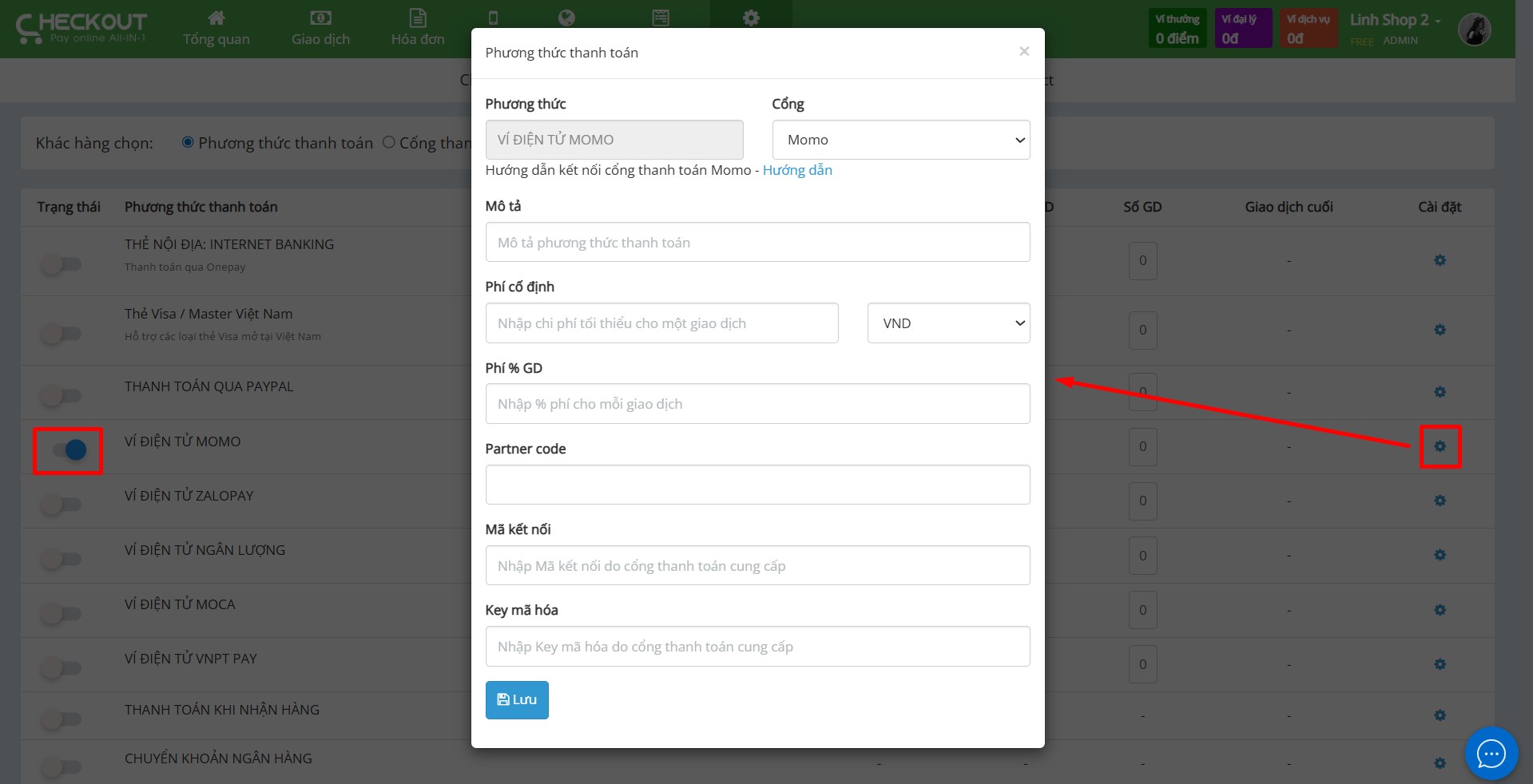Click the Số GD column header
This screenshot has width=1533, height=784.
tap(1142, 207)
